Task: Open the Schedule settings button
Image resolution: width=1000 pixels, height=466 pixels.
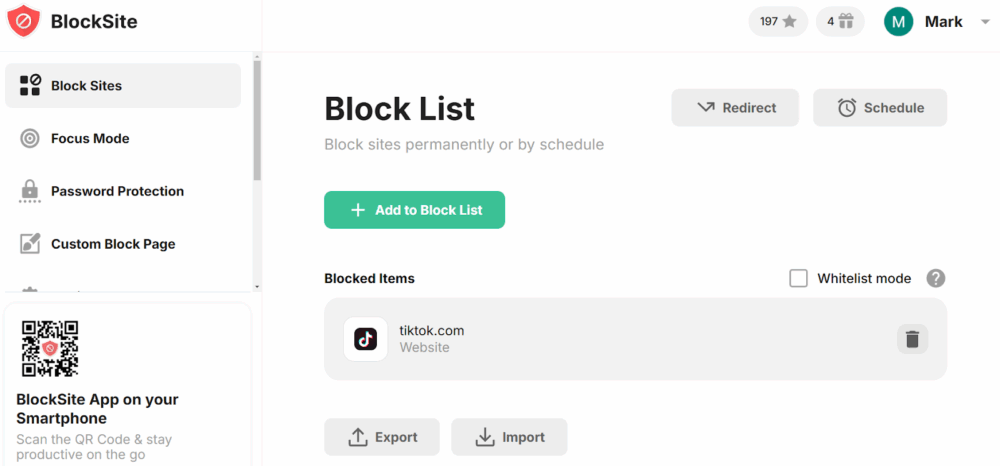Action: (x=879, y=108)
